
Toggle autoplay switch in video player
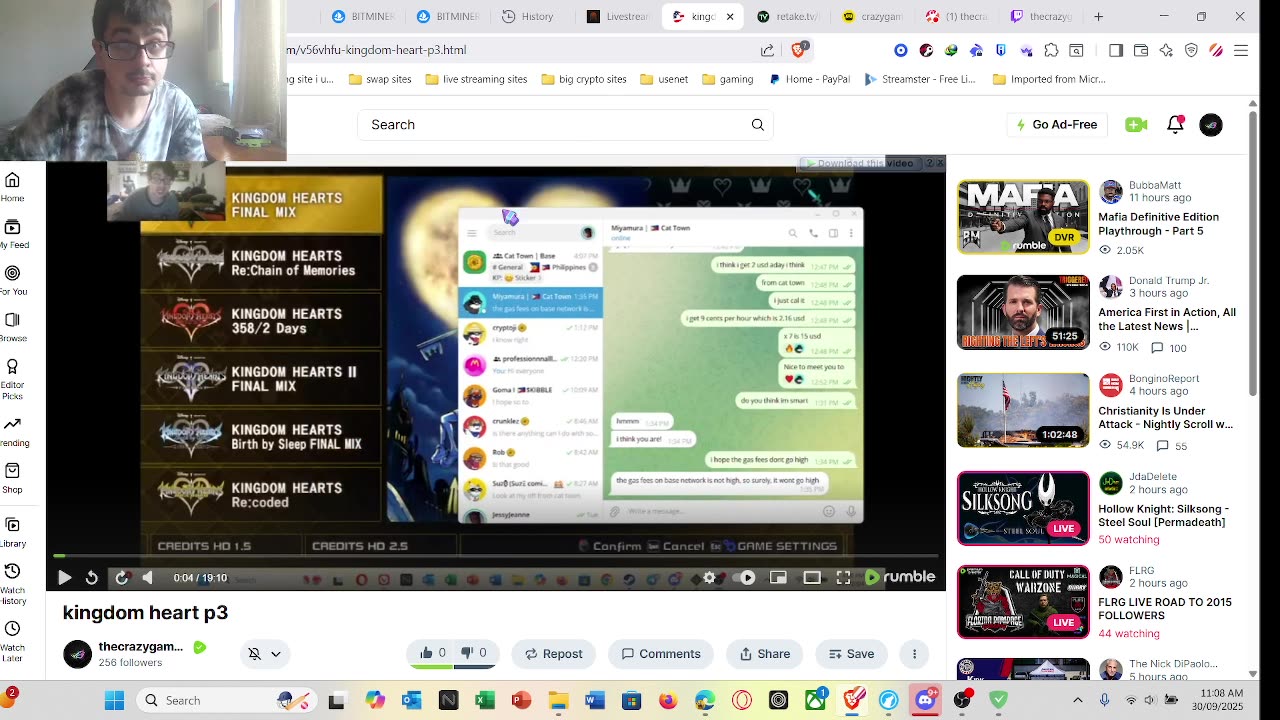point(746,577)
